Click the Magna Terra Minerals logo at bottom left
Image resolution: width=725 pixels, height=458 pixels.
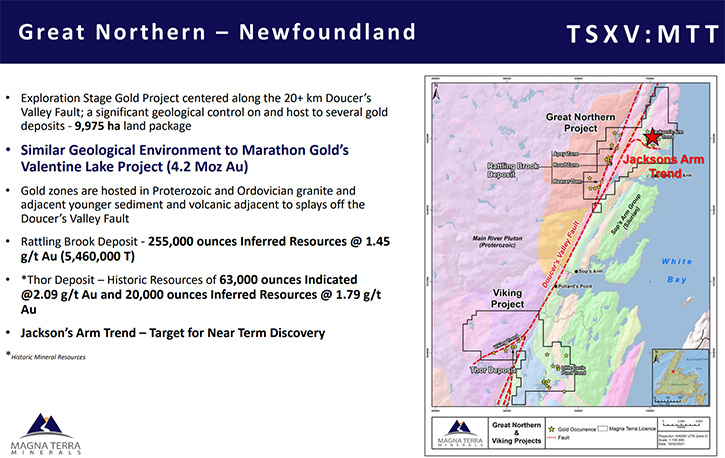[x=45, y=434]
